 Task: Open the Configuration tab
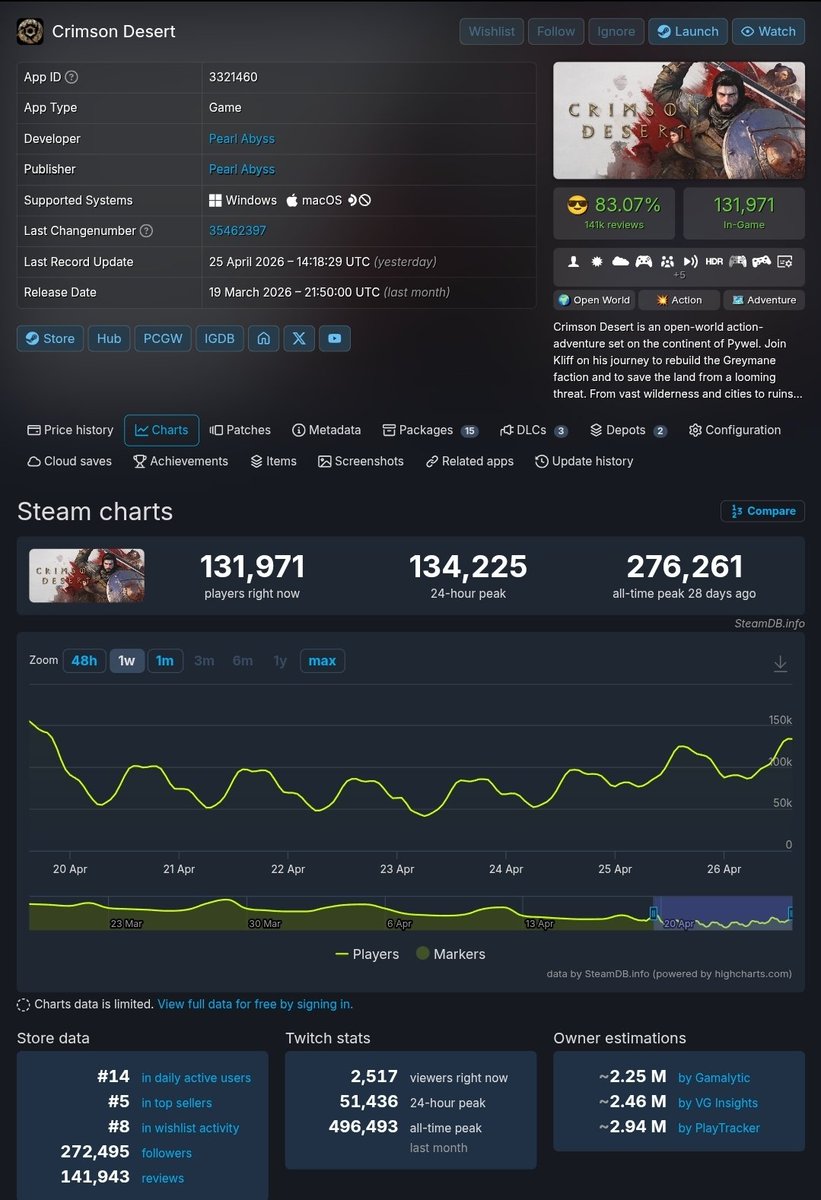735,430
